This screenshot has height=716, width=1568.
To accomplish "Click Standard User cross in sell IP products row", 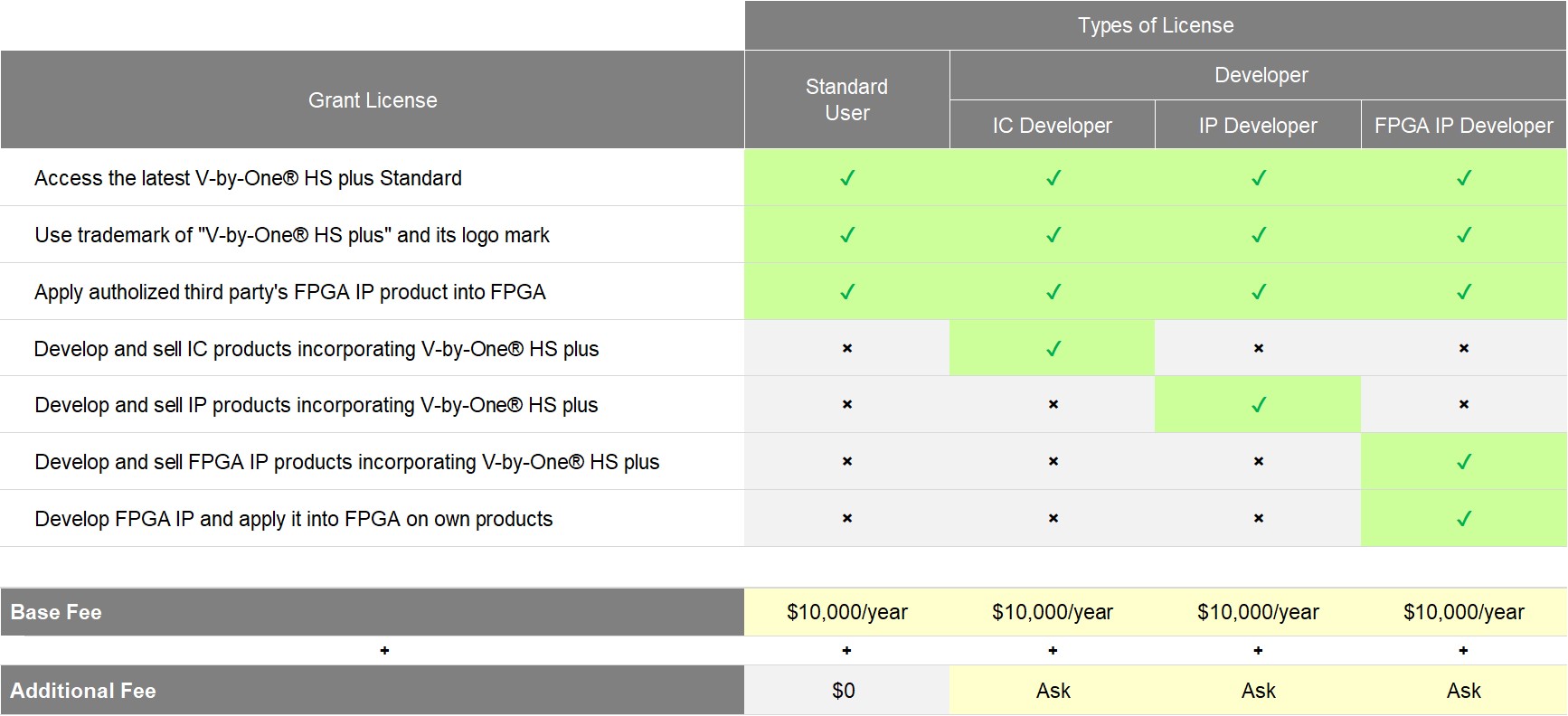I will pos(847,404).
